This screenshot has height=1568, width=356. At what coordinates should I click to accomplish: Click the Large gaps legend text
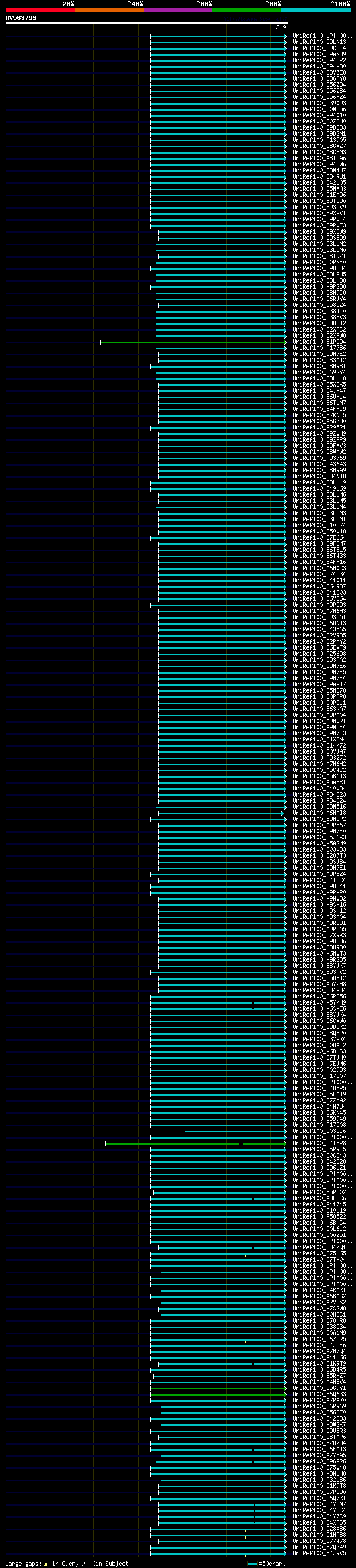coord(68,1564)
